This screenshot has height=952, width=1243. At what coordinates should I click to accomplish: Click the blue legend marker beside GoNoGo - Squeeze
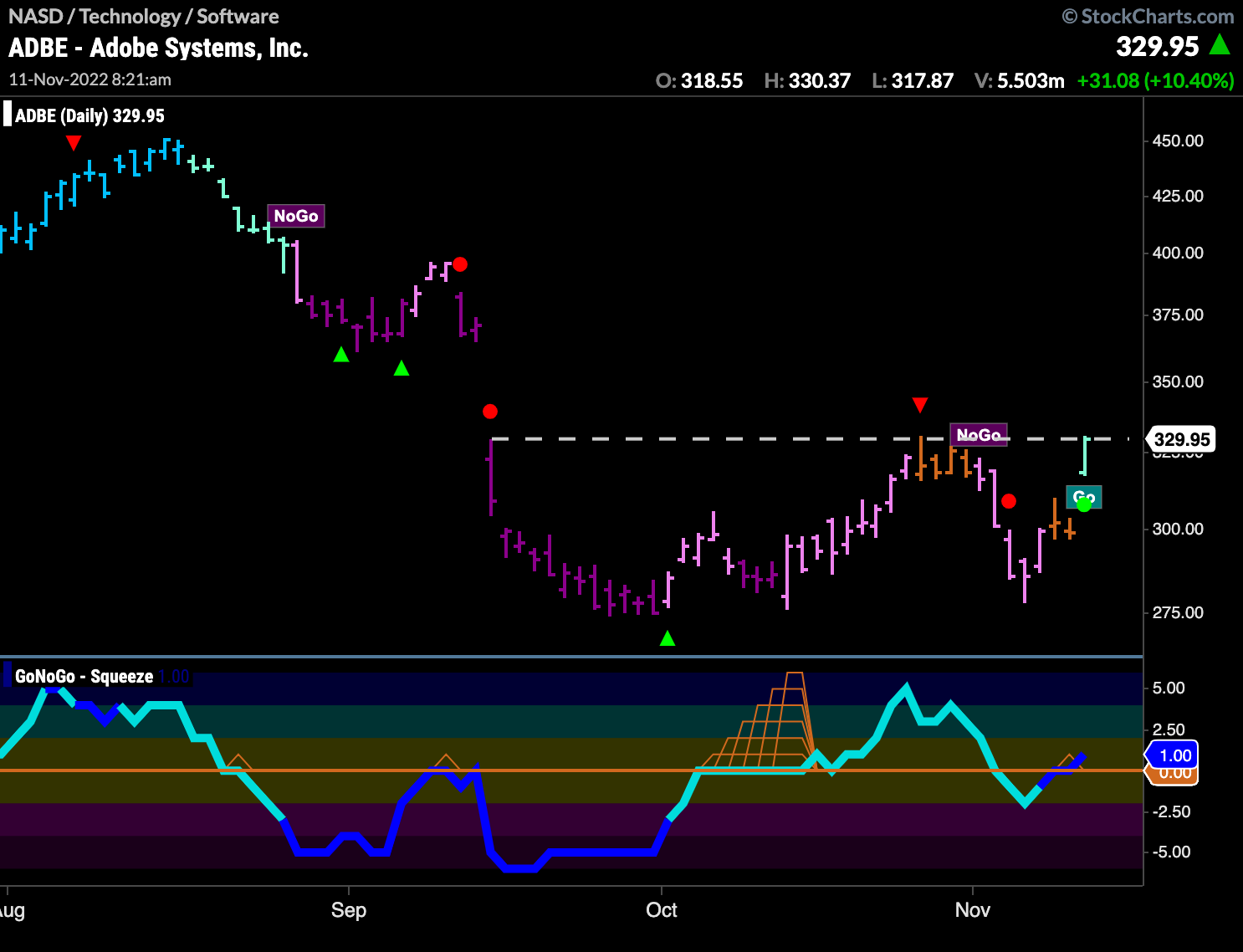pyautogui.click(x=8, y=675)
